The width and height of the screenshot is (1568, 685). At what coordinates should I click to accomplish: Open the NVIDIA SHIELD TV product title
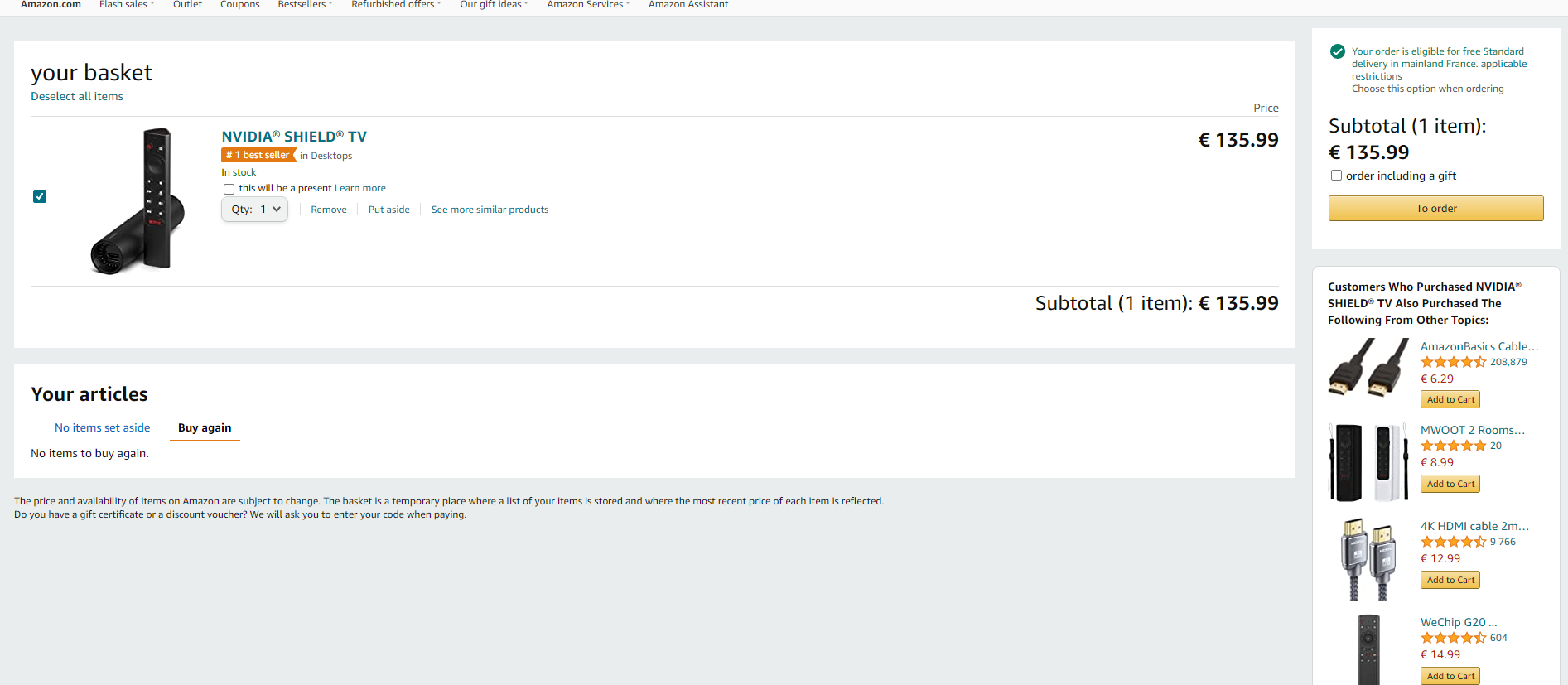point(294,137)
